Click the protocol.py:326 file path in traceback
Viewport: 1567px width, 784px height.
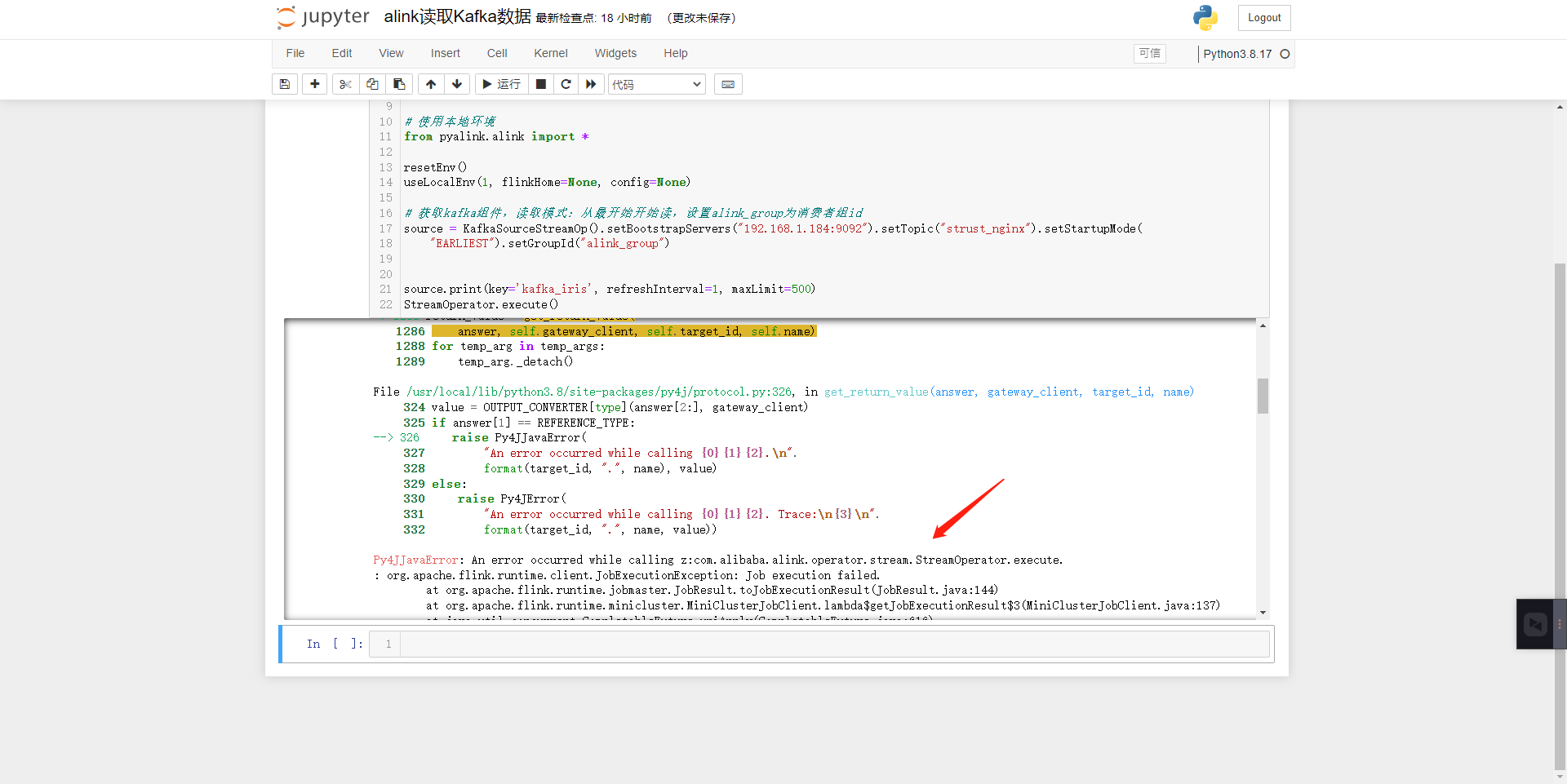coord(599,392)
